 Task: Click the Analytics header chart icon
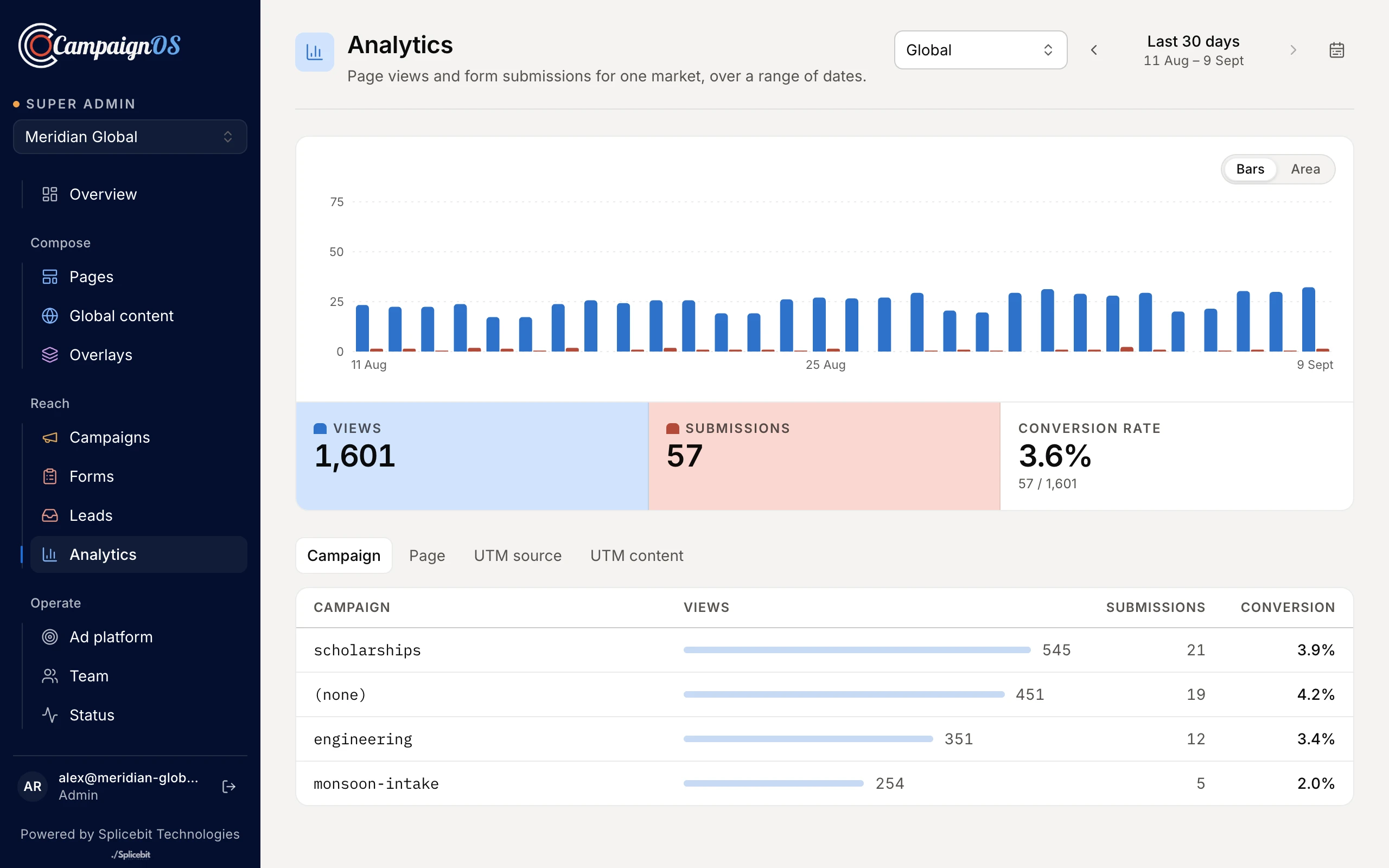[315, 52]
